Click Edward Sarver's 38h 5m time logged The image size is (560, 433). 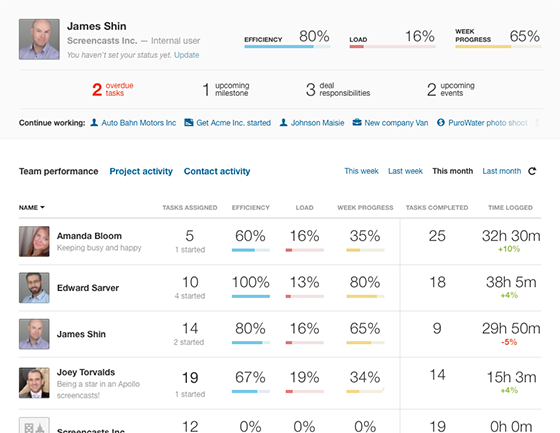tap(511, 282)
